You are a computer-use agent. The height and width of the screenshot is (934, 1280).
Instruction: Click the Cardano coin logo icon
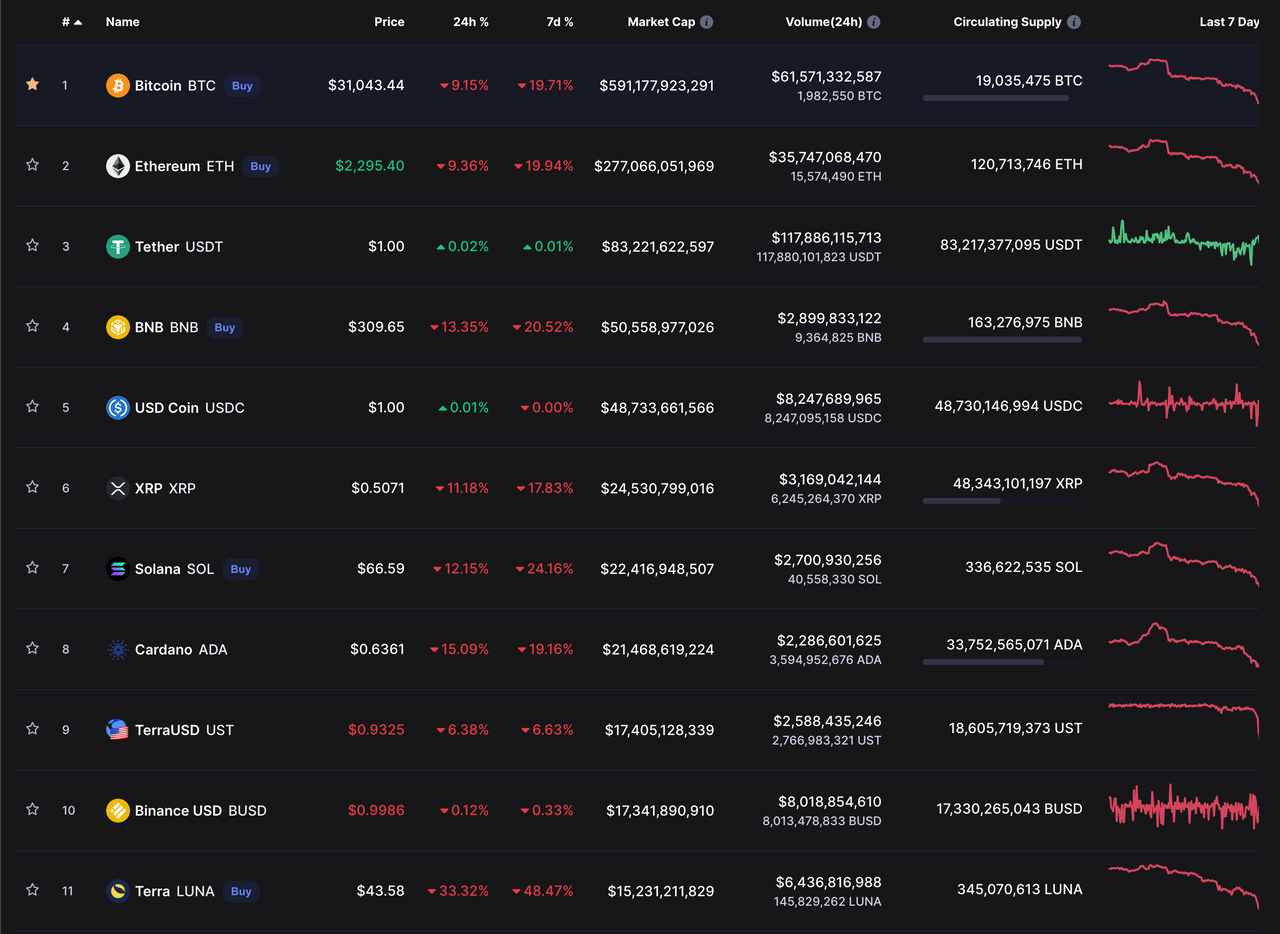point(118,650)
